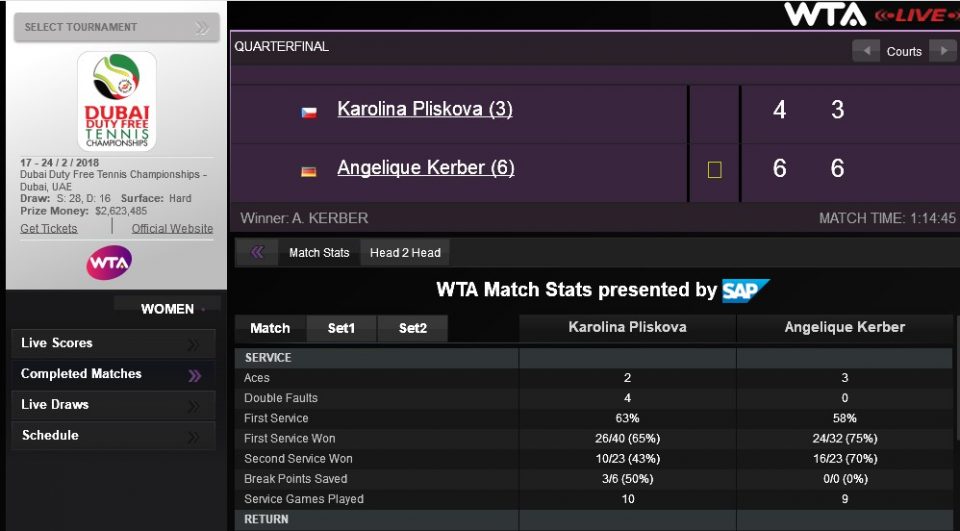Screen dimensions: 960x531
Task: Show the Set2 statistics tab
Action: pos(412,328)
